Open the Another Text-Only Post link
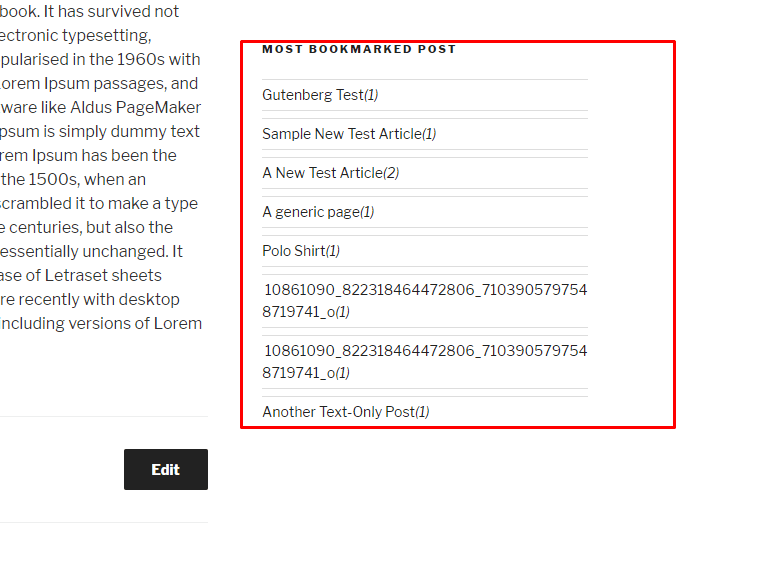 pos(338,412)
